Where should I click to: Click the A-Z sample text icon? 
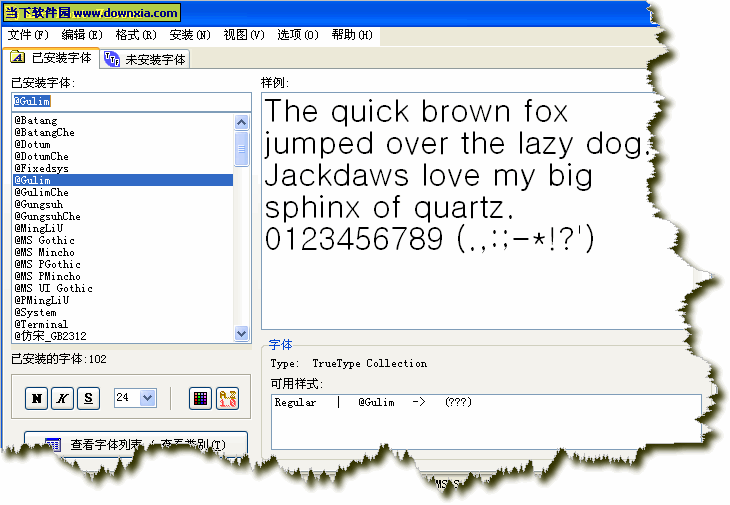pos(228,398)
